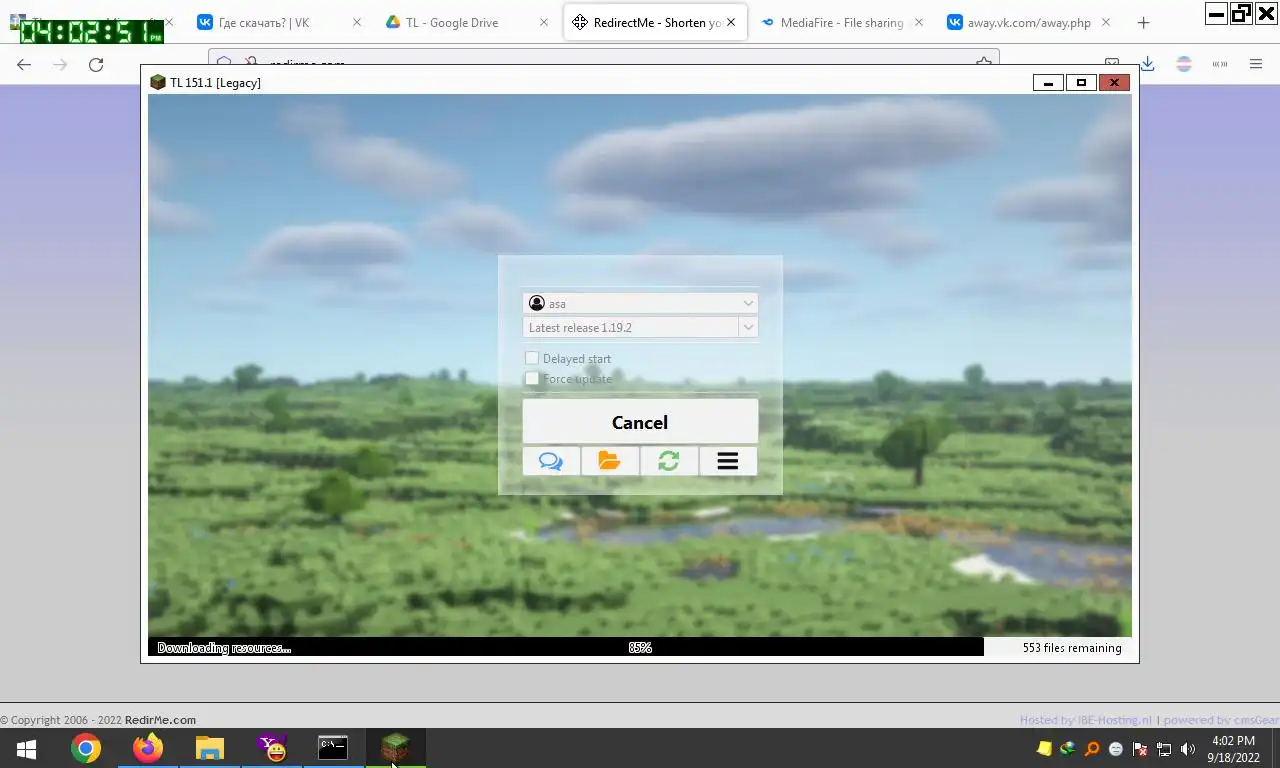Click the Minecraft grass block taskbar icon
Screen dimensions: 1280x768
(395, 748)
